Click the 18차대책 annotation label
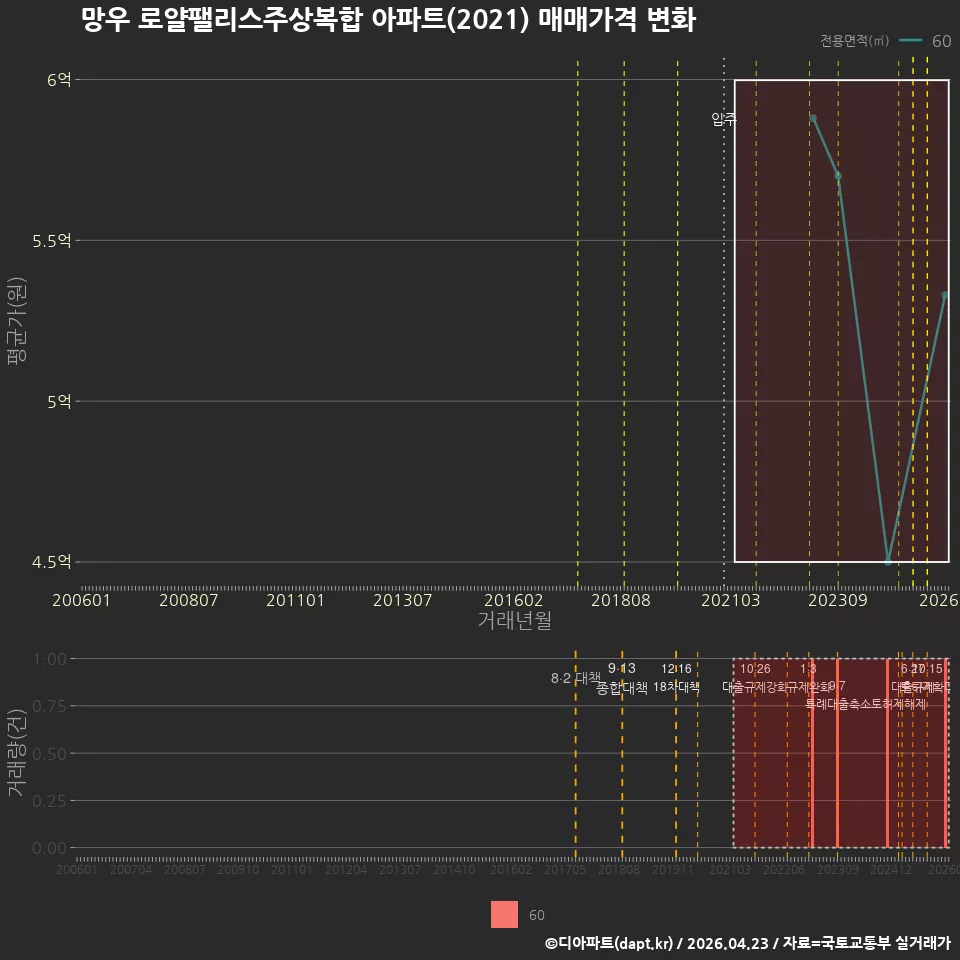The image size is (960, 960). point(676,687)
